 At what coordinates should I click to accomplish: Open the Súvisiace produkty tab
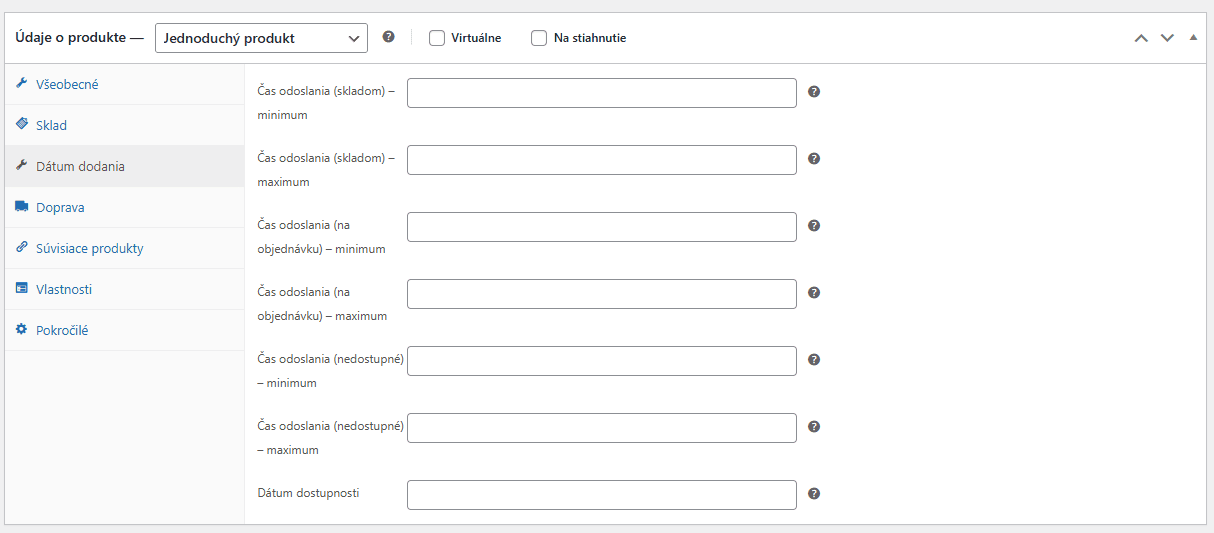point(89,249)
